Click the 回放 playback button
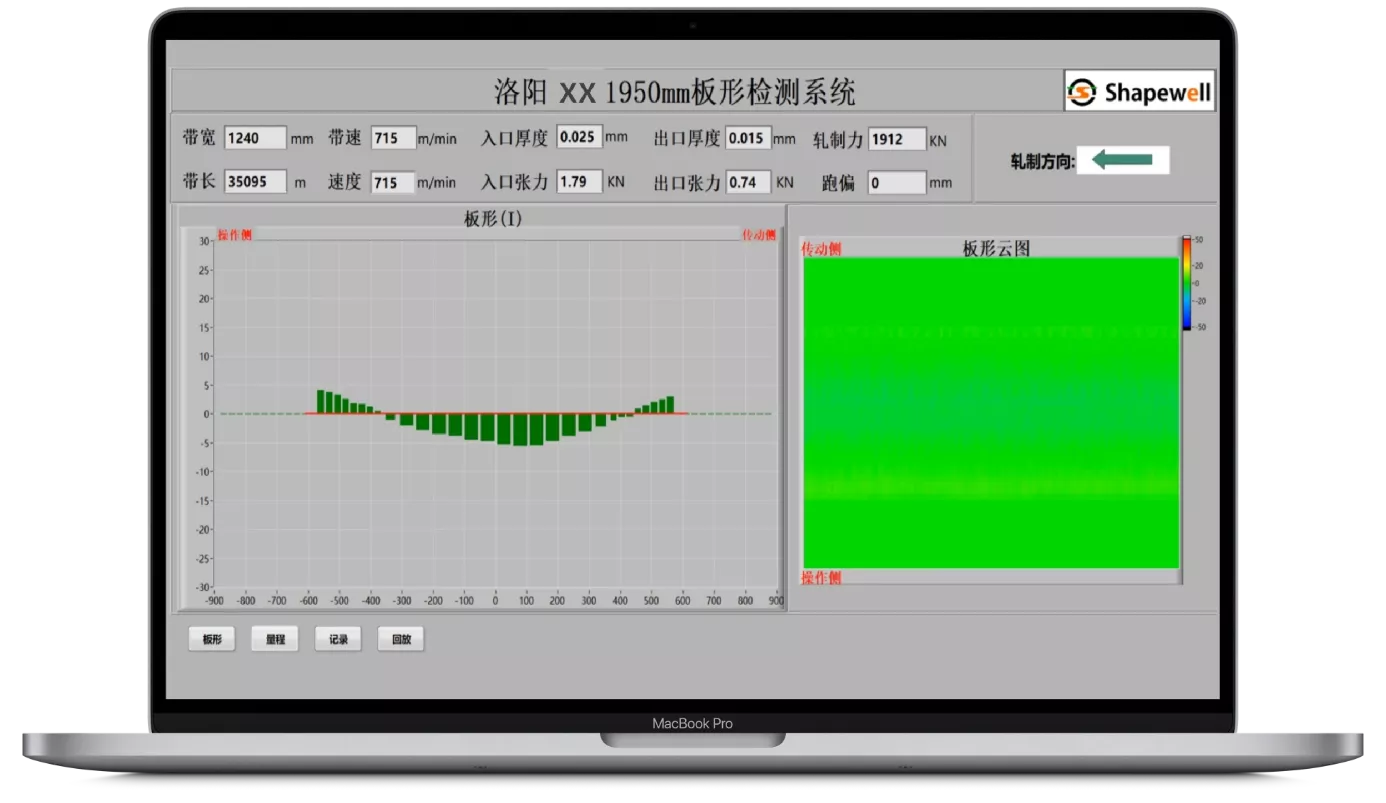This screenshot has width=1386, height=803. (401, 639)
